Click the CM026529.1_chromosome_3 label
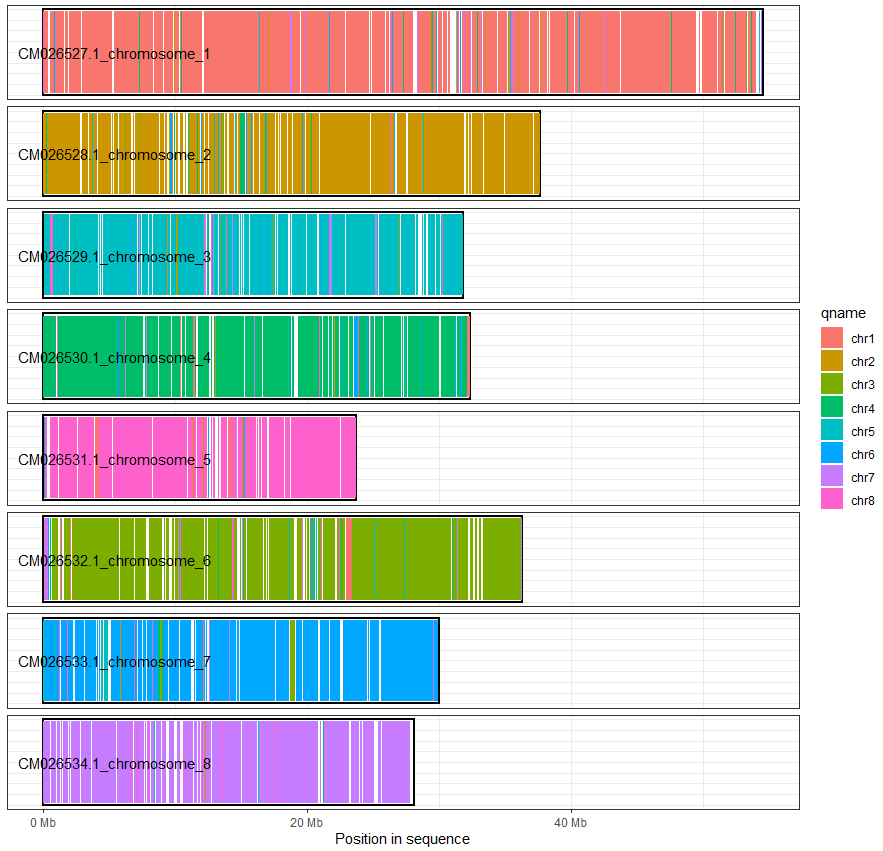 click(114, 257)
